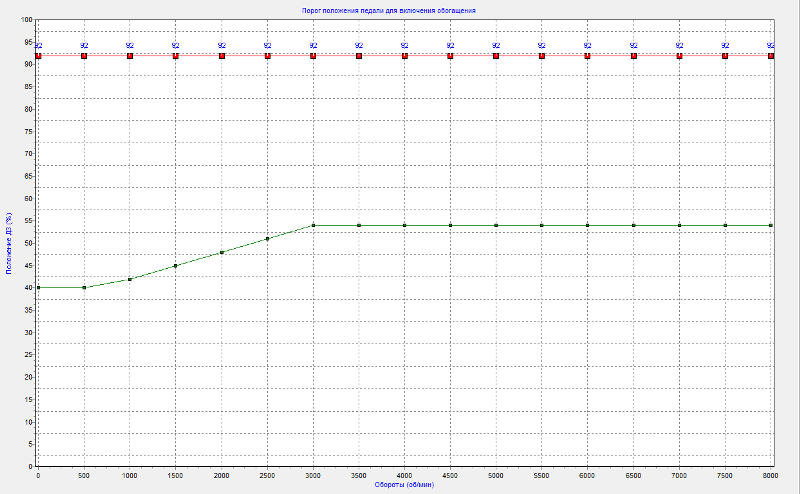
Task: Select the green curve point at 500 RPM
Action: click(84, 288)
